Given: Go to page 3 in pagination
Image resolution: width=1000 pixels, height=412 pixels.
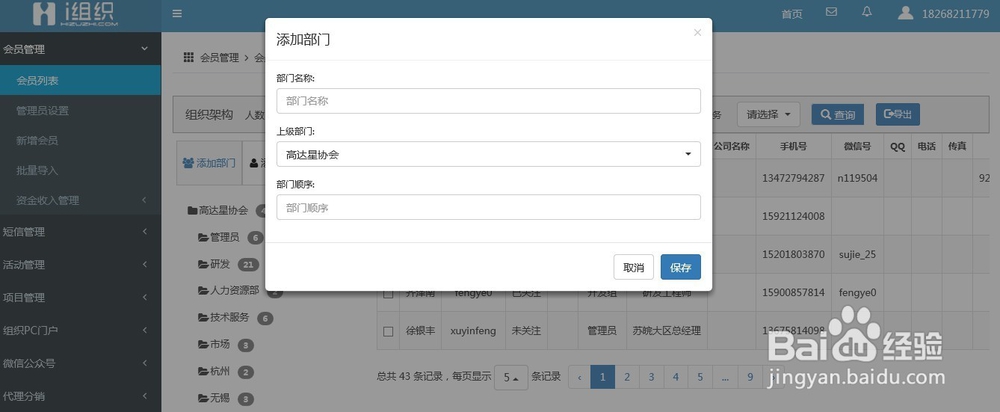Looking at the screenshot, I should (651, 377).
